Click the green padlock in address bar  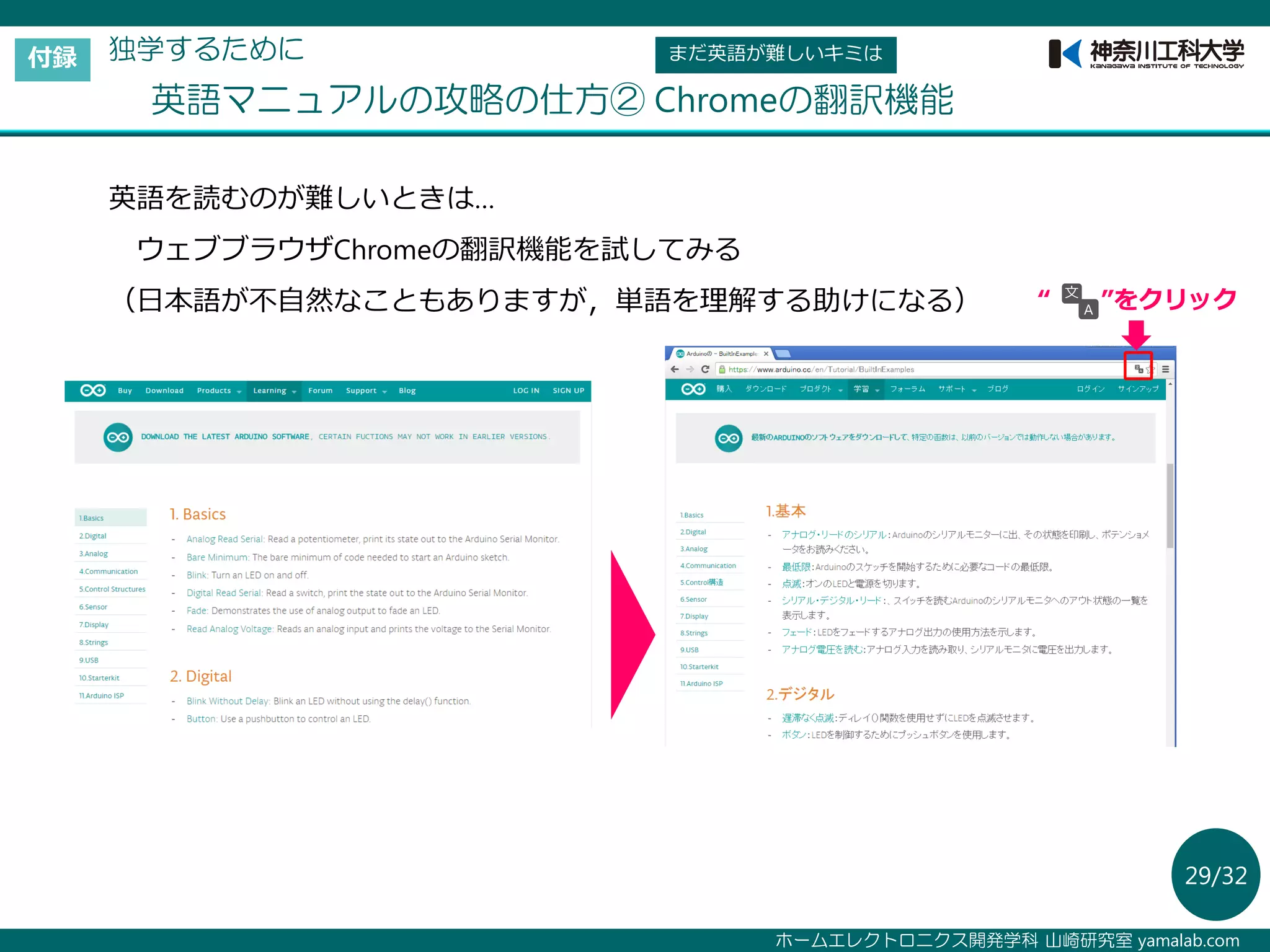coord(722,369)
